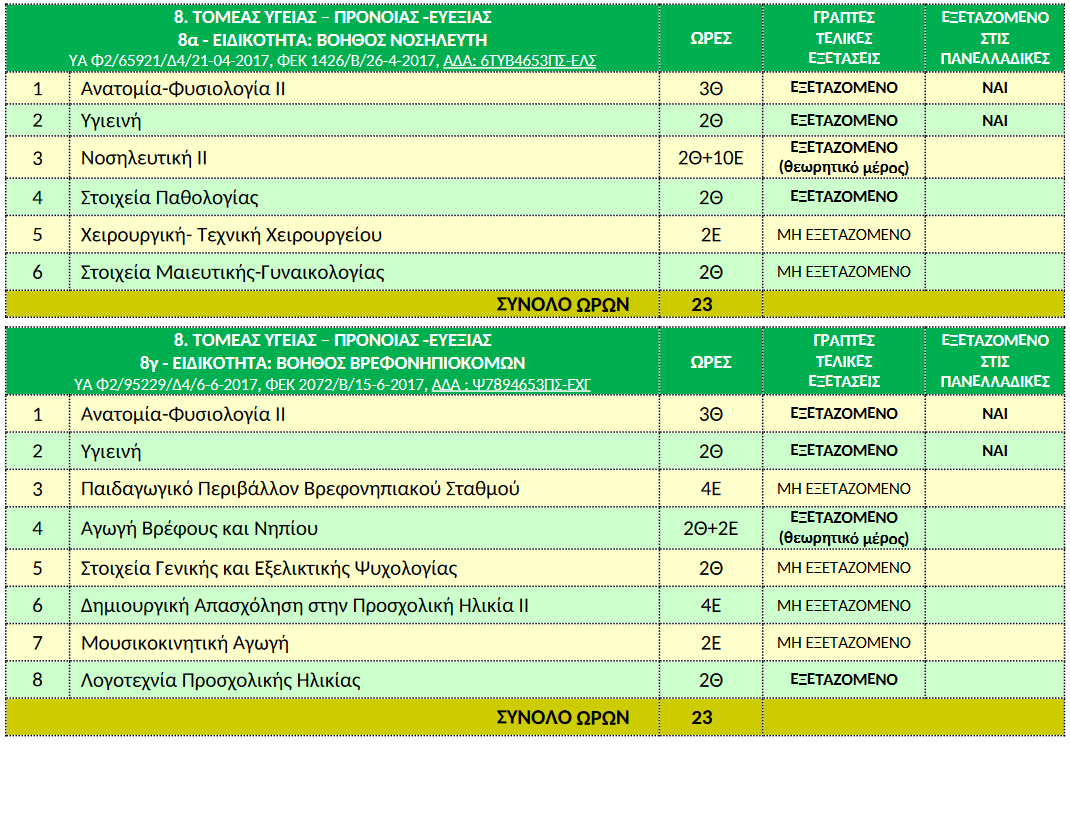The height and width of the screenshot is (830, 1070).
Task: Click the 2Θ+10Ε hours cell
Action: point(710,158)
